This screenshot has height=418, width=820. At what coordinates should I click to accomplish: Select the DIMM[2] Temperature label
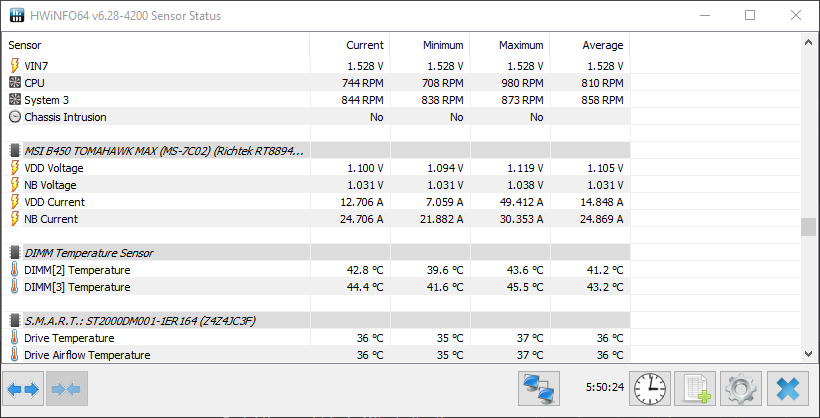pyautogui.click(x=77, y=270)
